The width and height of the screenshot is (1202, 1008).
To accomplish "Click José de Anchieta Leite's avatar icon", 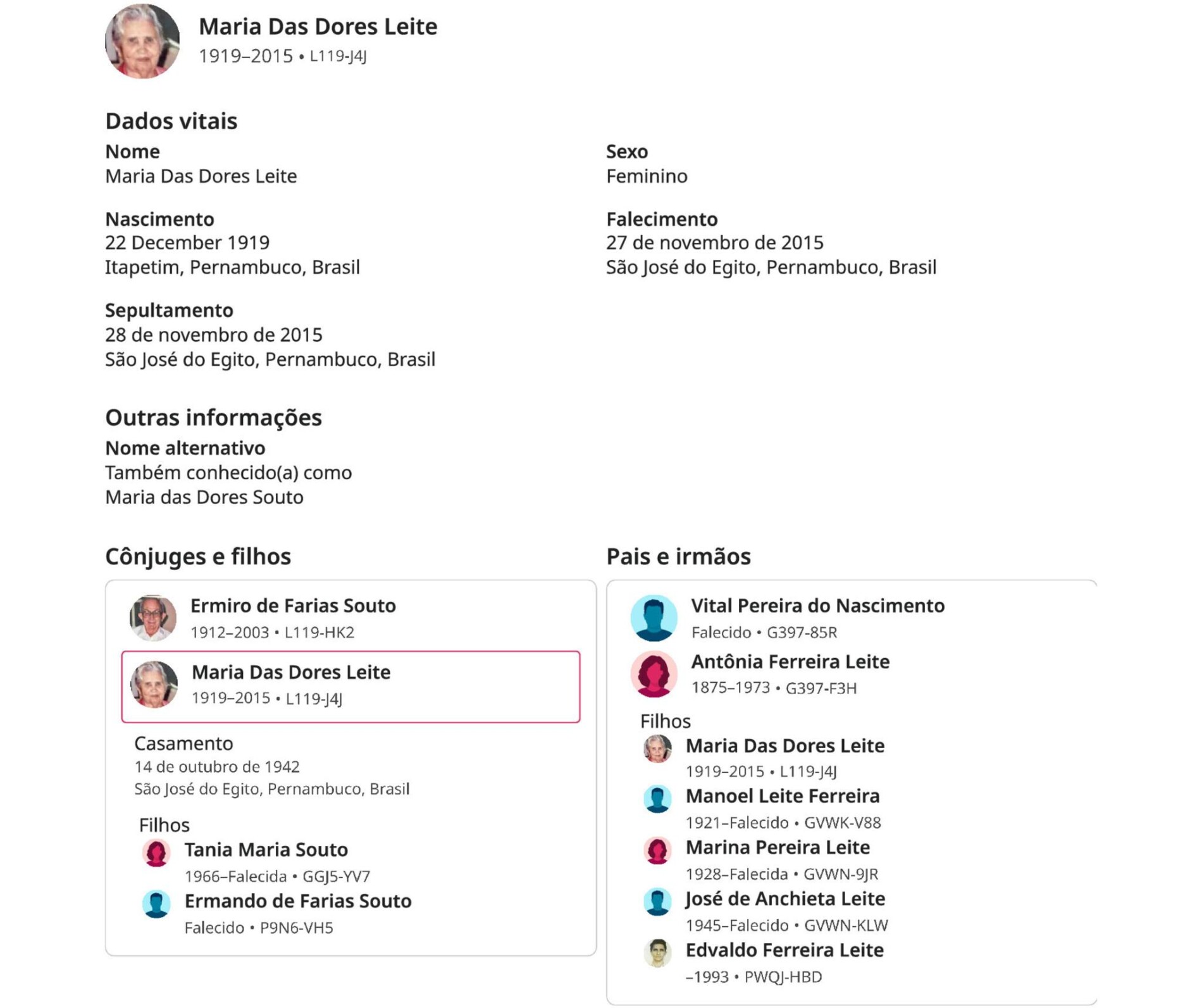I will [657, 901].
